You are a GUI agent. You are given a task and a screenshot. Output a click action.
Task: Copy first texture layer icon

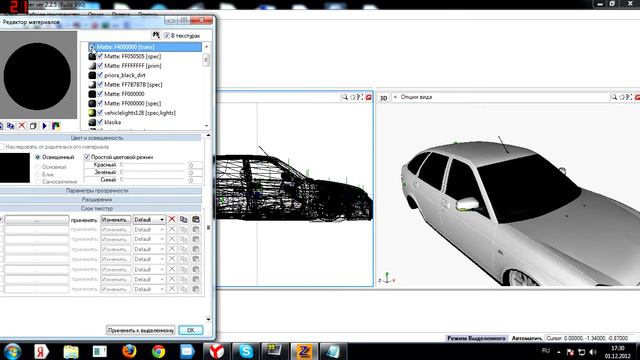pyautogui.click(x=184, y=220)
